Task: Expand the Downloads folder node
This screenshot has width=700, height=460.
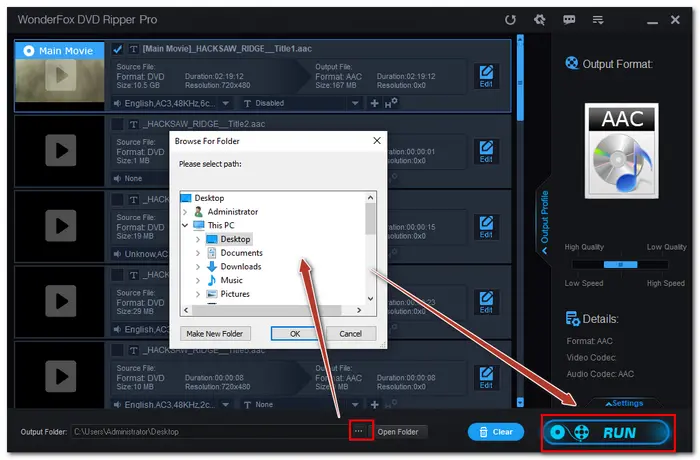Action: pos(198,267)
